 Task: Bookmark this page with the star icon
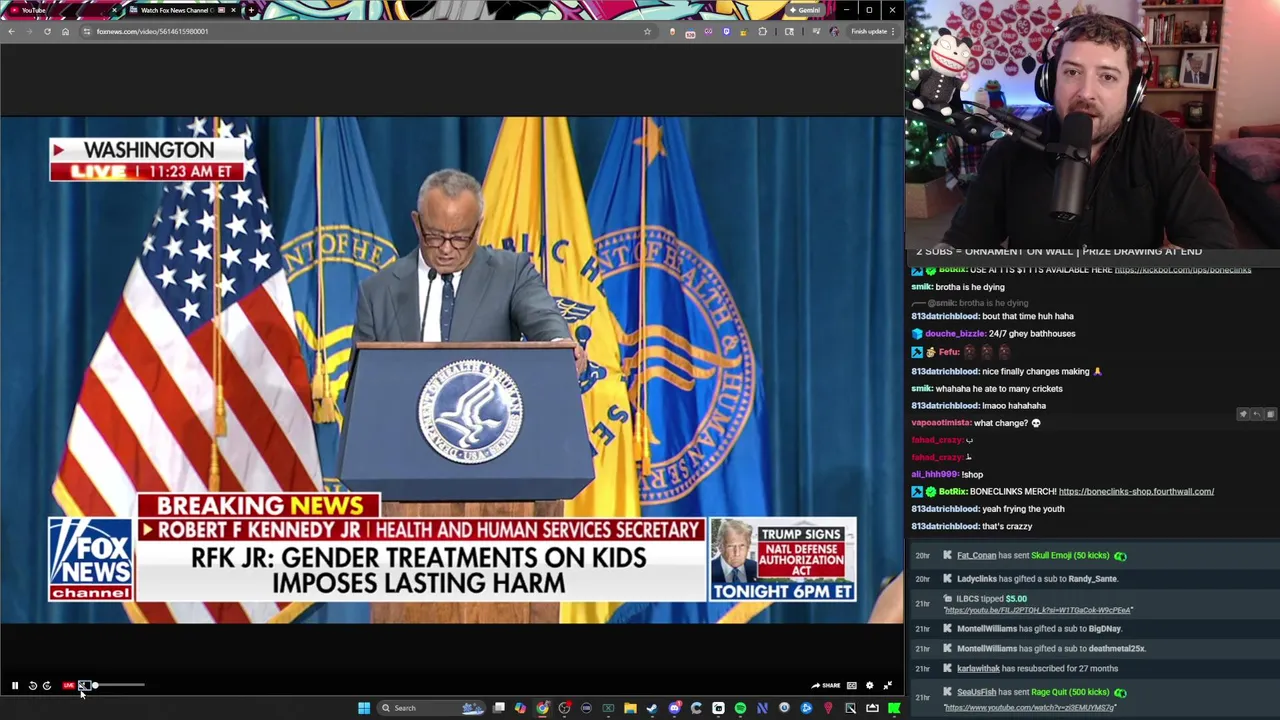(x=647, y=31)
